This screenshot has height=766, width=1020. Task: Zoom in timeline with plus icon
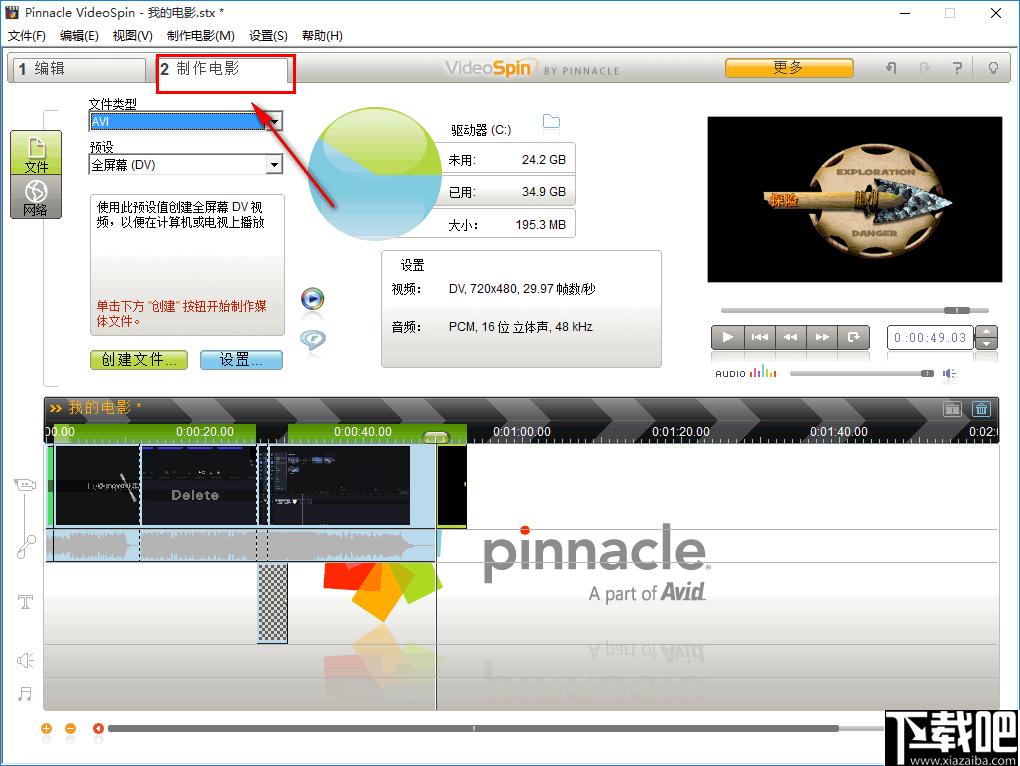(46, 728)
